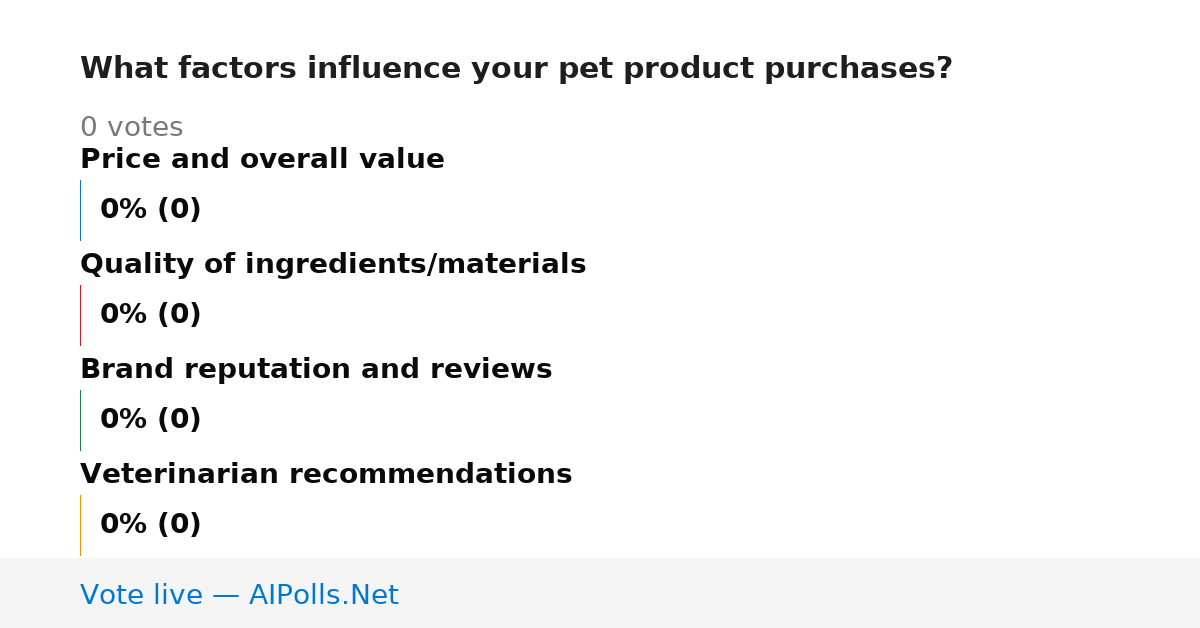Screen dimensions: 1200x628
Task: Click the red bar for Quality option
Action: [80, 315]
